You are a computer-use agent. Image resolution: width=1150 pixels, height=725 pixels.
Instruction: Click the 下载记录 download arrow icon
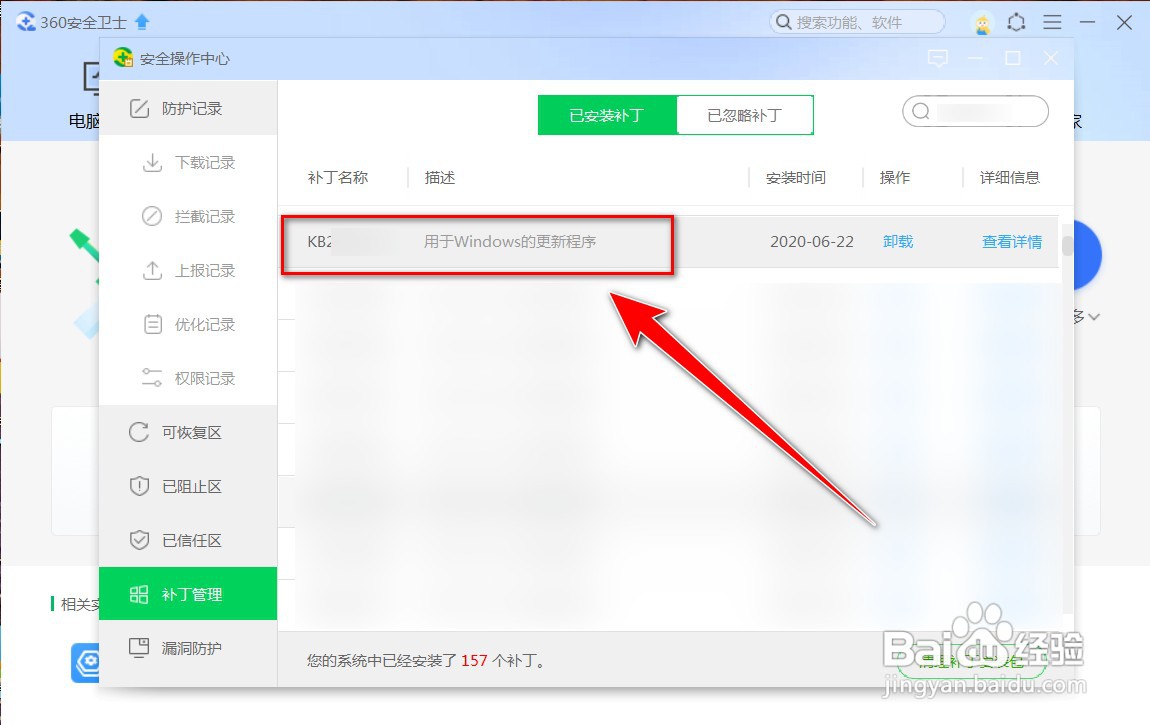(152, 163)
